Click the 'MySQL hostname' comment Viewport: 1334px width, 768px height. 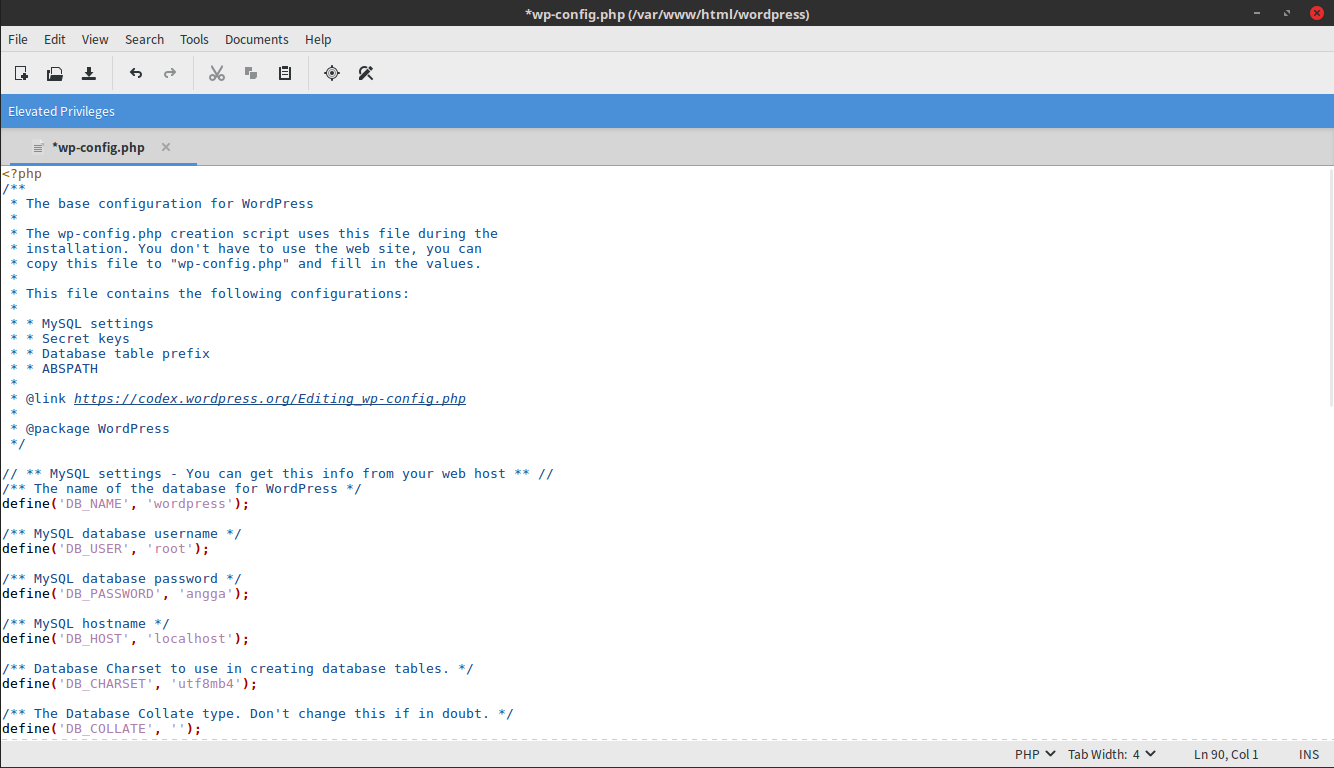point(85,624)
